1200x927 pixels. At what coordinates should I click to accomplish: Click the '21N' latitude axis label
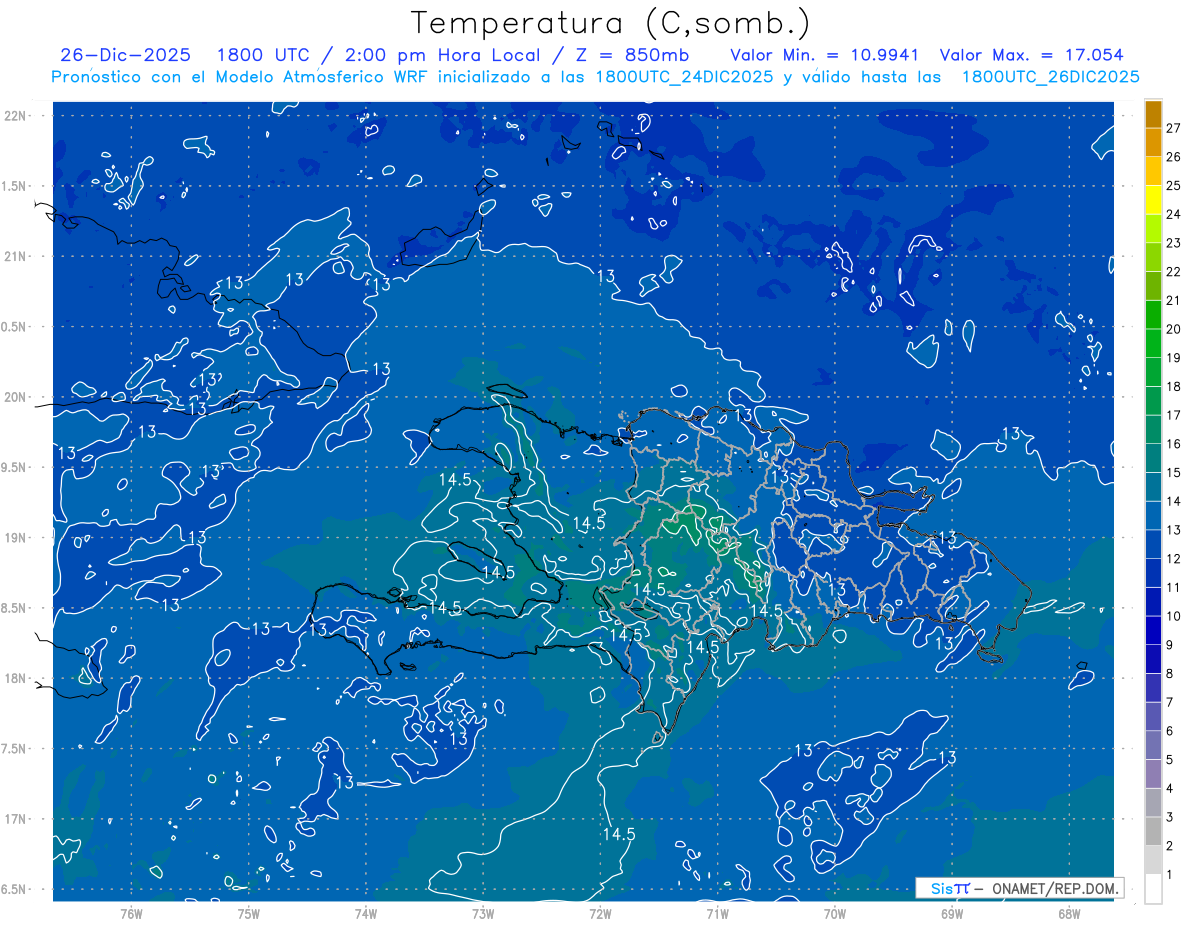(16, 256)
